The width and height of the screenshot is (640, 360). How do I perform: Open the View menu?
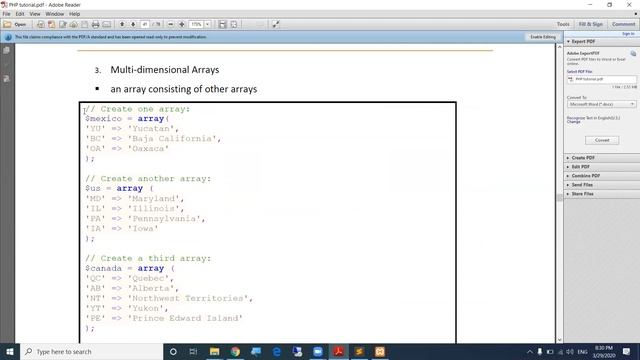click(35, 14)
